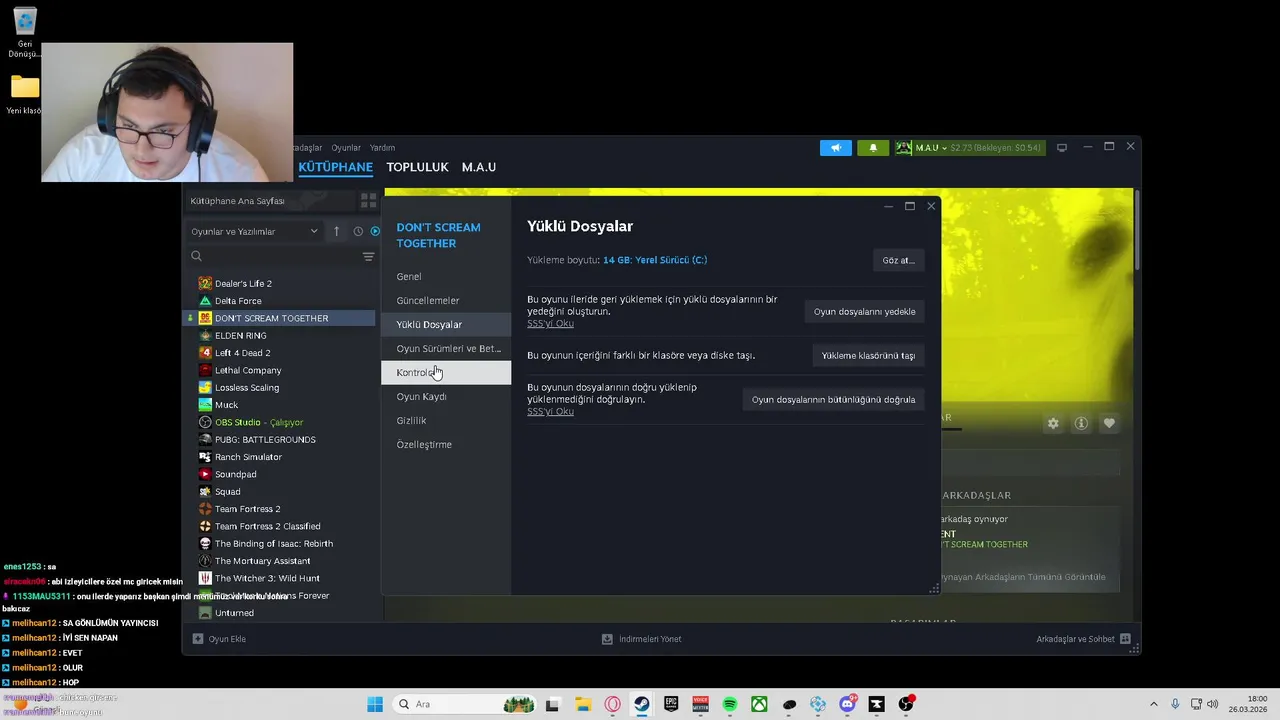Screen dimensions: 1280x720
Task: Open Windows Start menu
Action: tap(375, 704)
